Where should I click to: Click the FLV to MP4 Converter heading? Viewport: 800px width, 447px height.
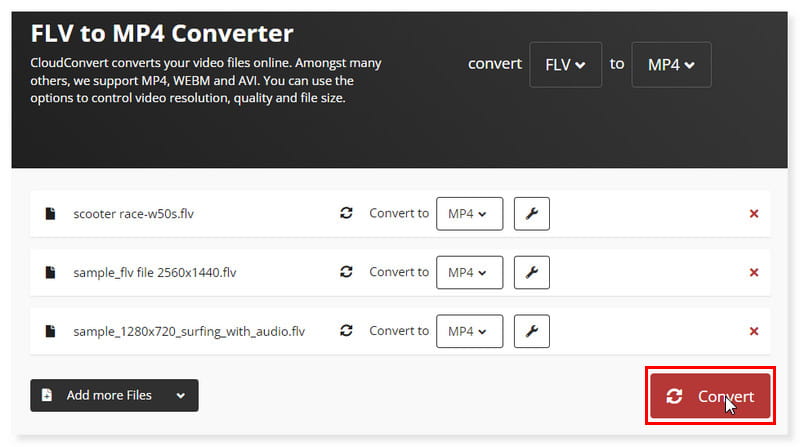pyautogui.click(x=162, y=34)
